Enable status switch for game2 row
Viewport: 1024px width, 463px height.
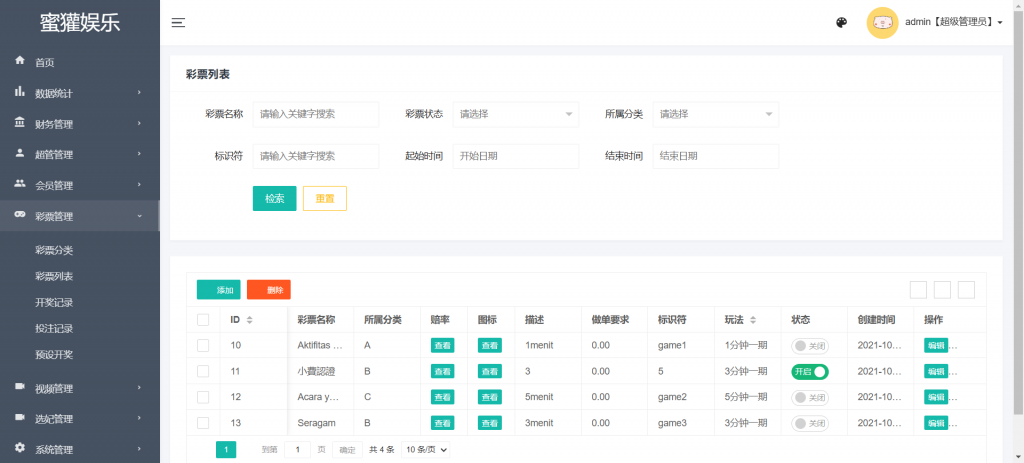(x=810, y=397)
